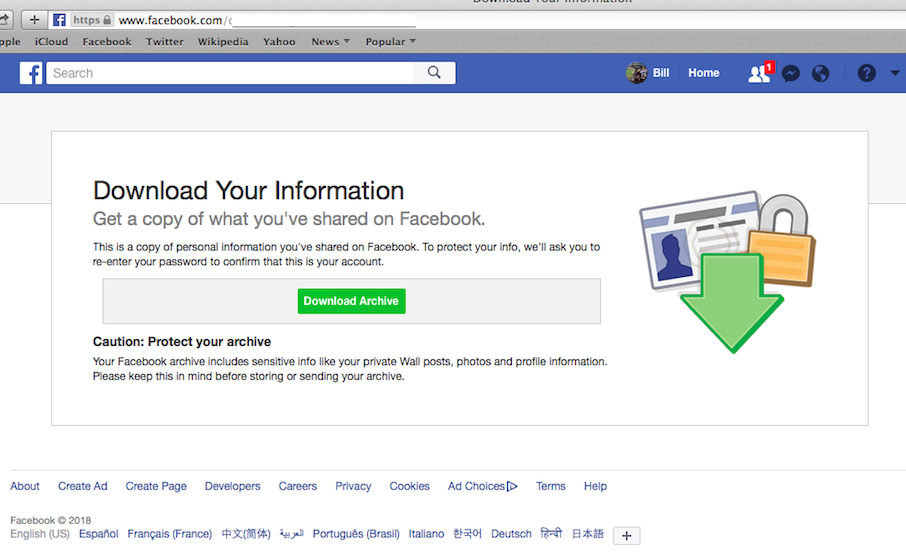Switch language to Español

pyautogui.click(x=98, y=534)
